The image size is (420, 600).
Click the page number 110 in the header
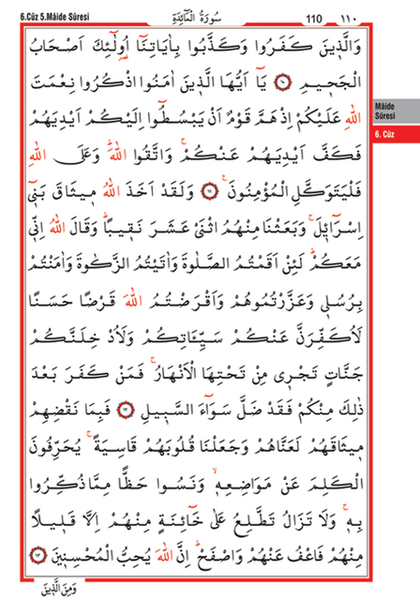314,18
